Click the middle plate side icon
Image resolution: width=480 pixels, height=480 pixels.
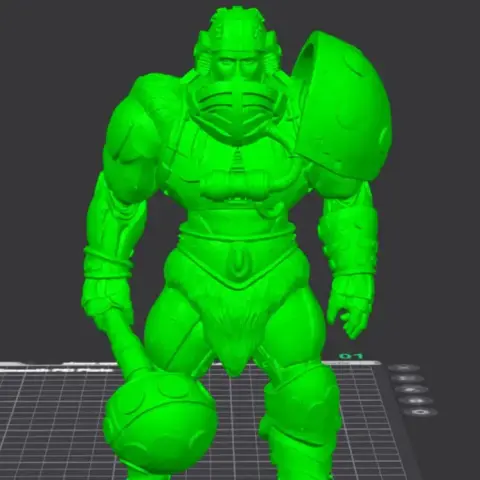click(412, 389)
